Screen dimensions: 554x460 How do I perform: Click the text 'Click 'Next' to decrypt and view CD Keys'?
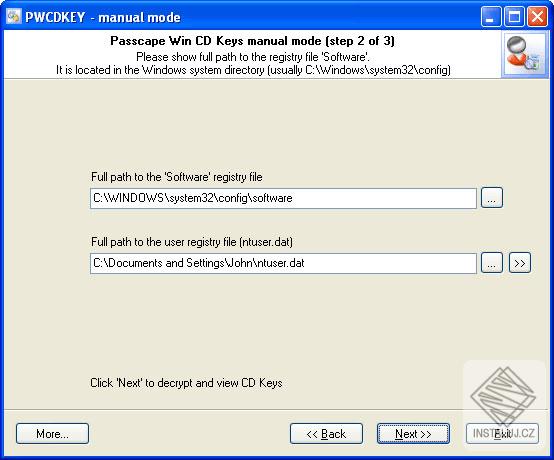(186, 383)
